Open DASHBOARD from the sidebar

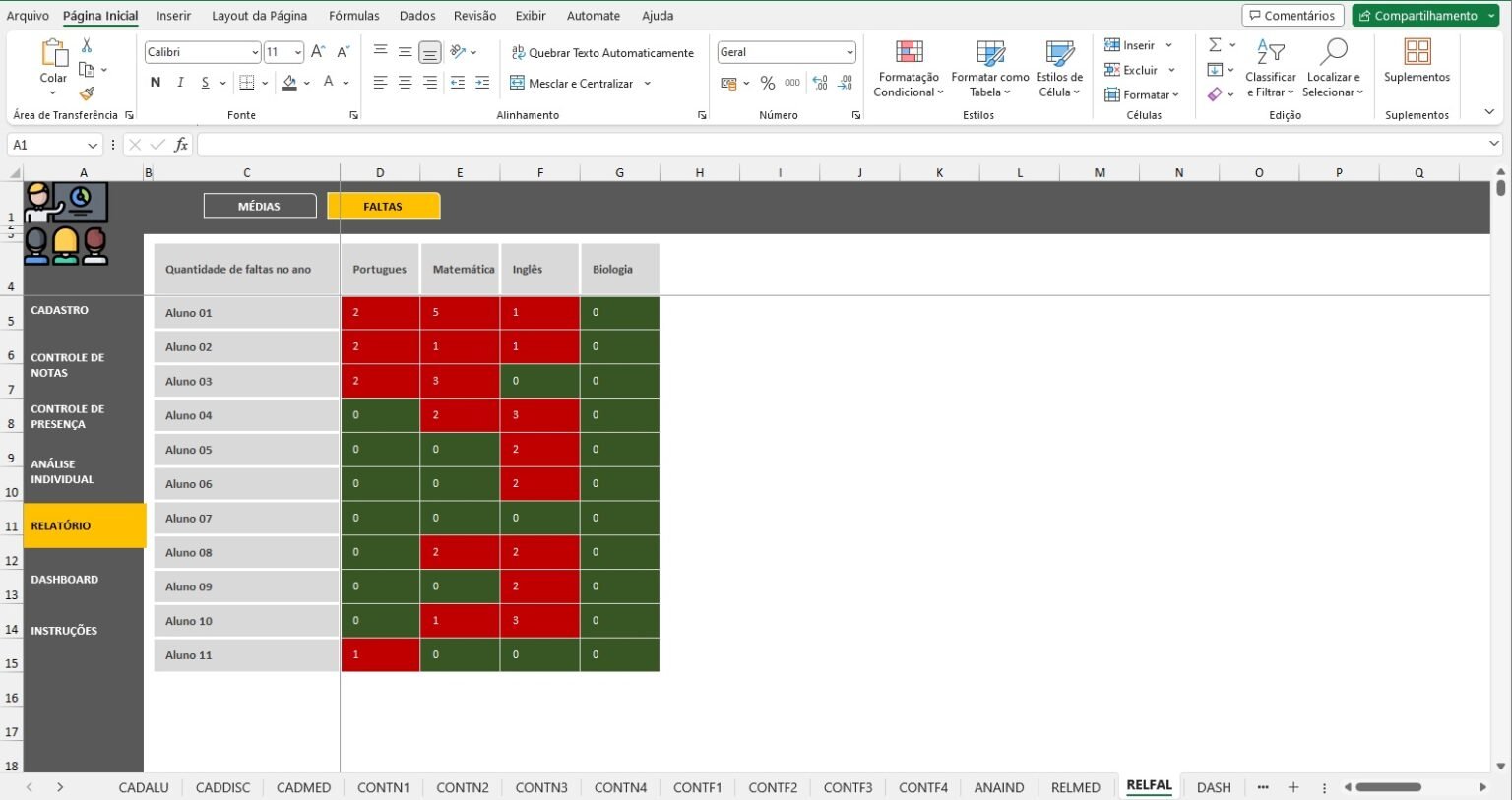coord(65,580)
